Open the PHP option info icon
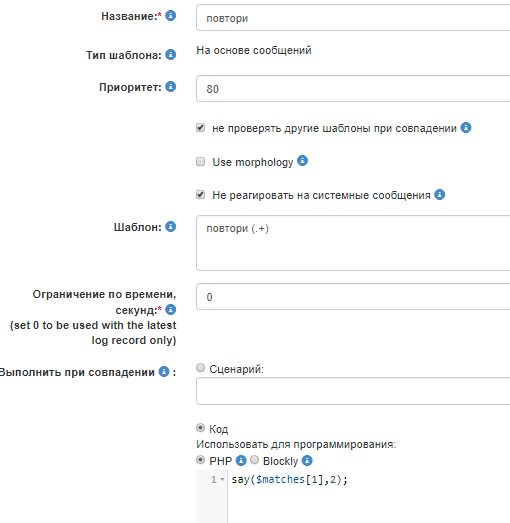Viewport: 510px width, 523px height. point(241,461)
